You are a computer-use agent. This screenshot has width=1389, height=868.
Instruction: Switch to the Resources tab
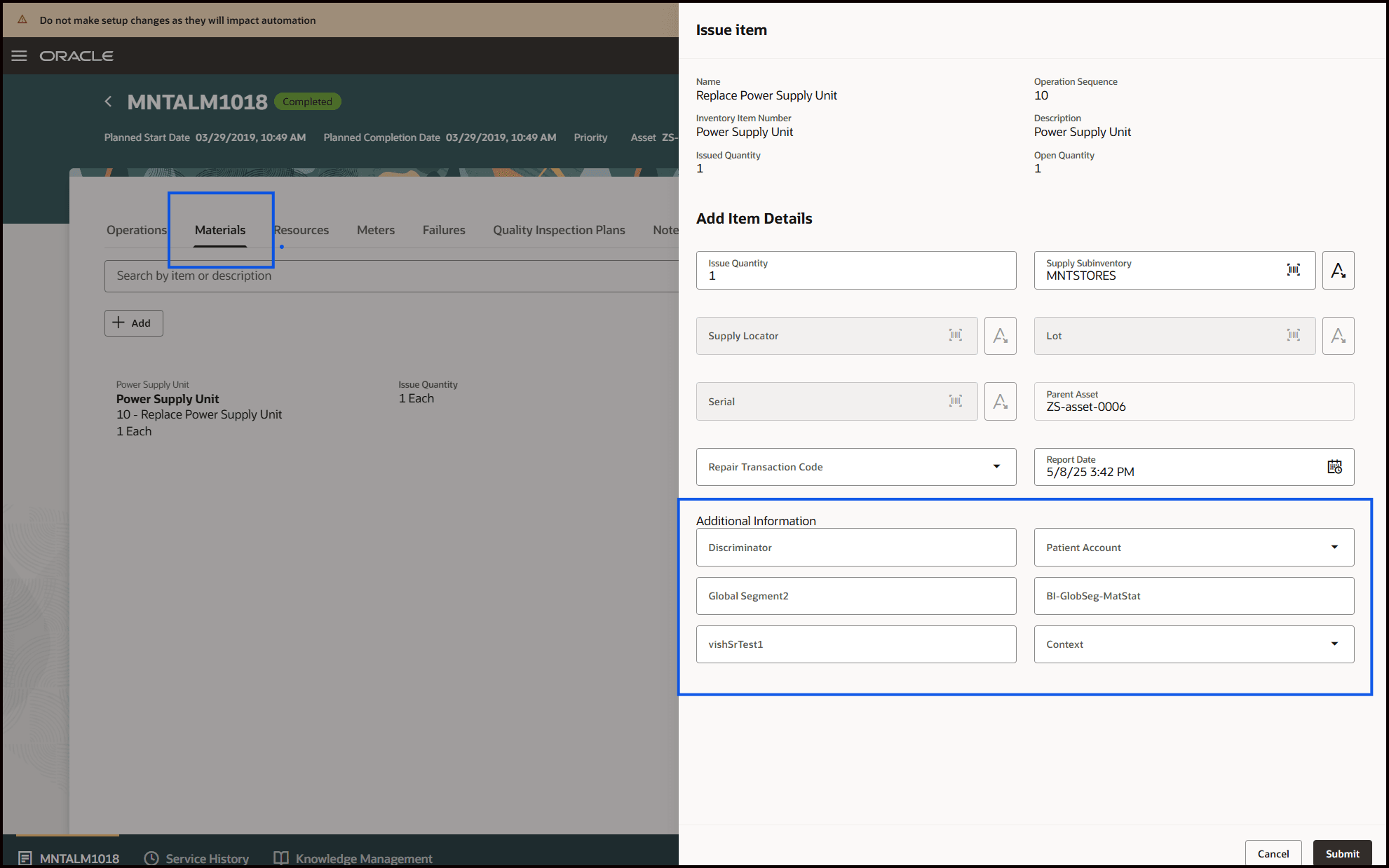[301, 229]
